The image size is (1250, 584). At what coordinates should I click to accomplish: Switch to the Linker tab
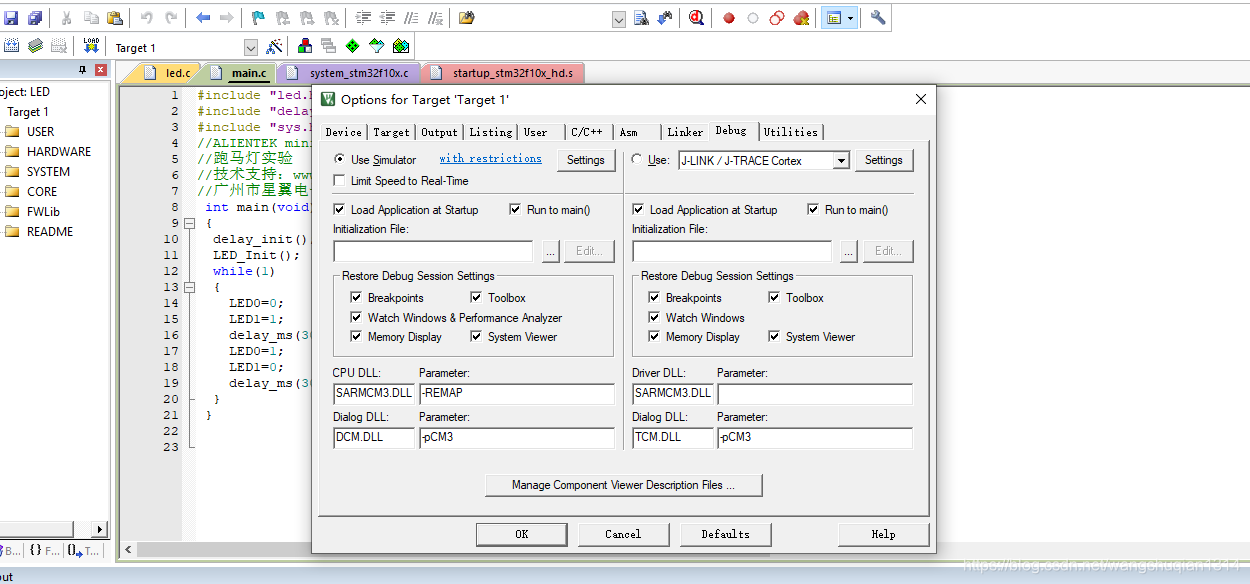click(x=684, y=131)
